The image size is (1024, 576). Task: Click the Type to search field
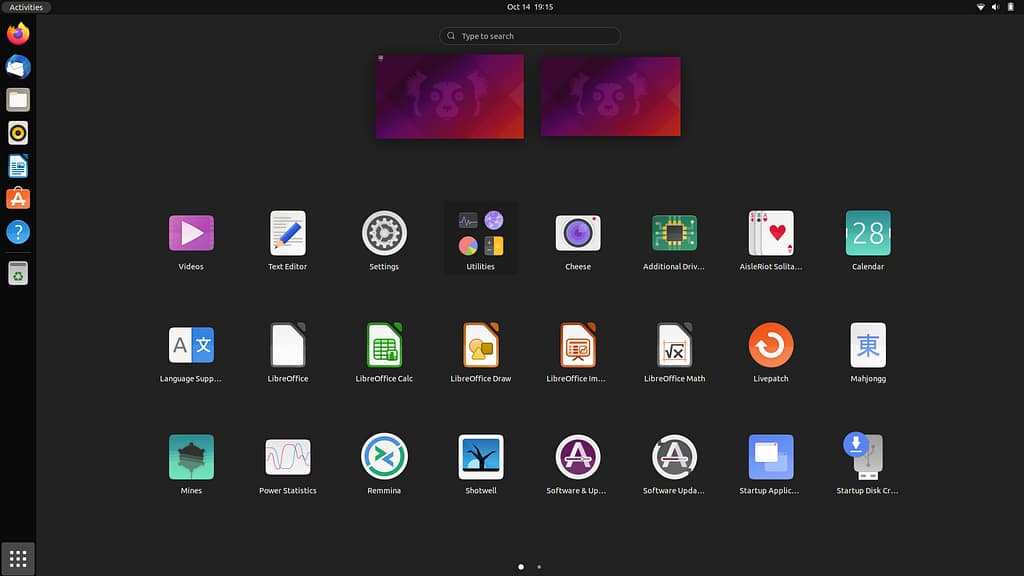[529, 35]
